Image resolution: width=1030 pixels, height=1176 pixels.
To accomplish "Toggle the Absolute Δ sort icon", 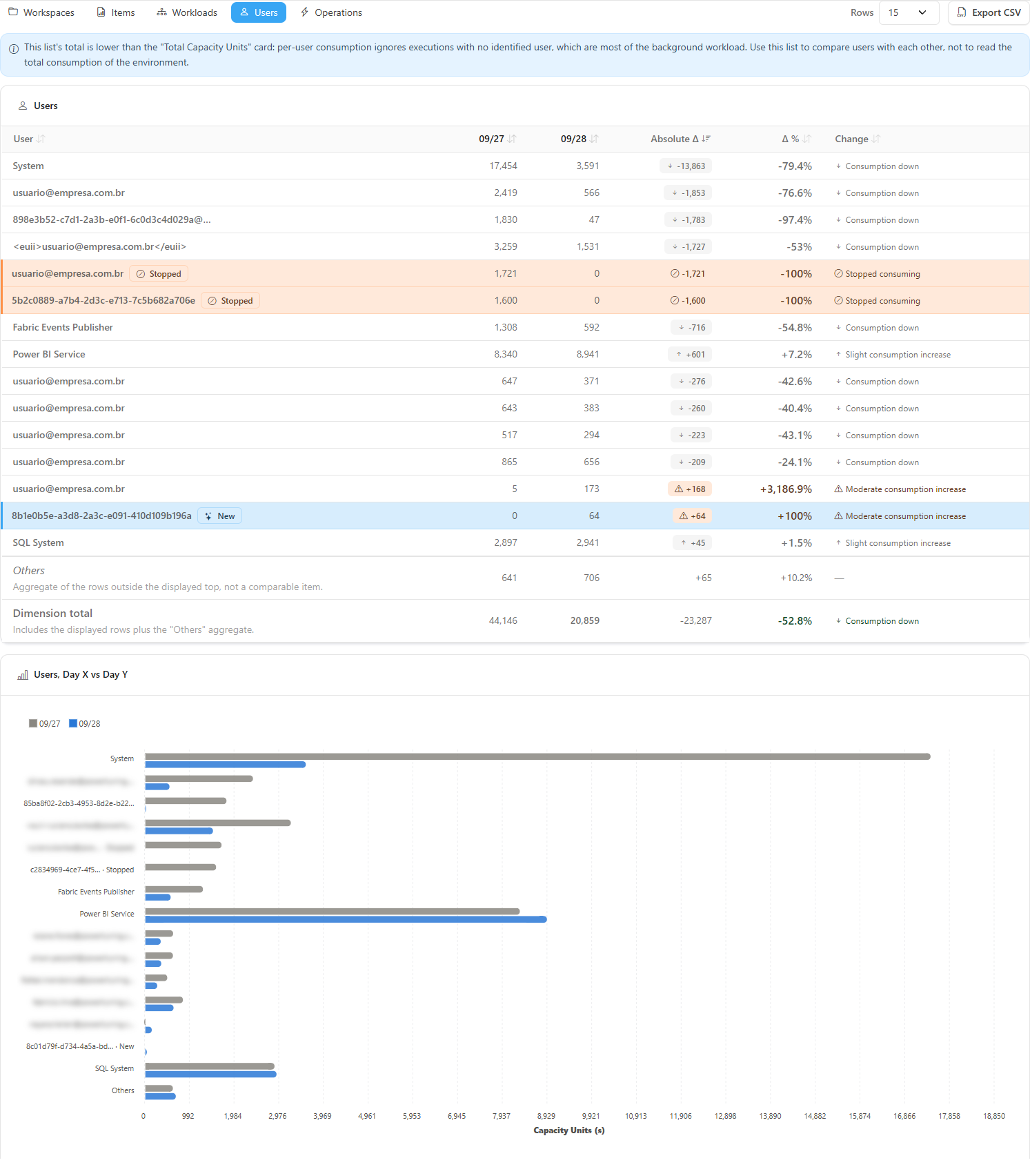I will click(x=706, y=139).
